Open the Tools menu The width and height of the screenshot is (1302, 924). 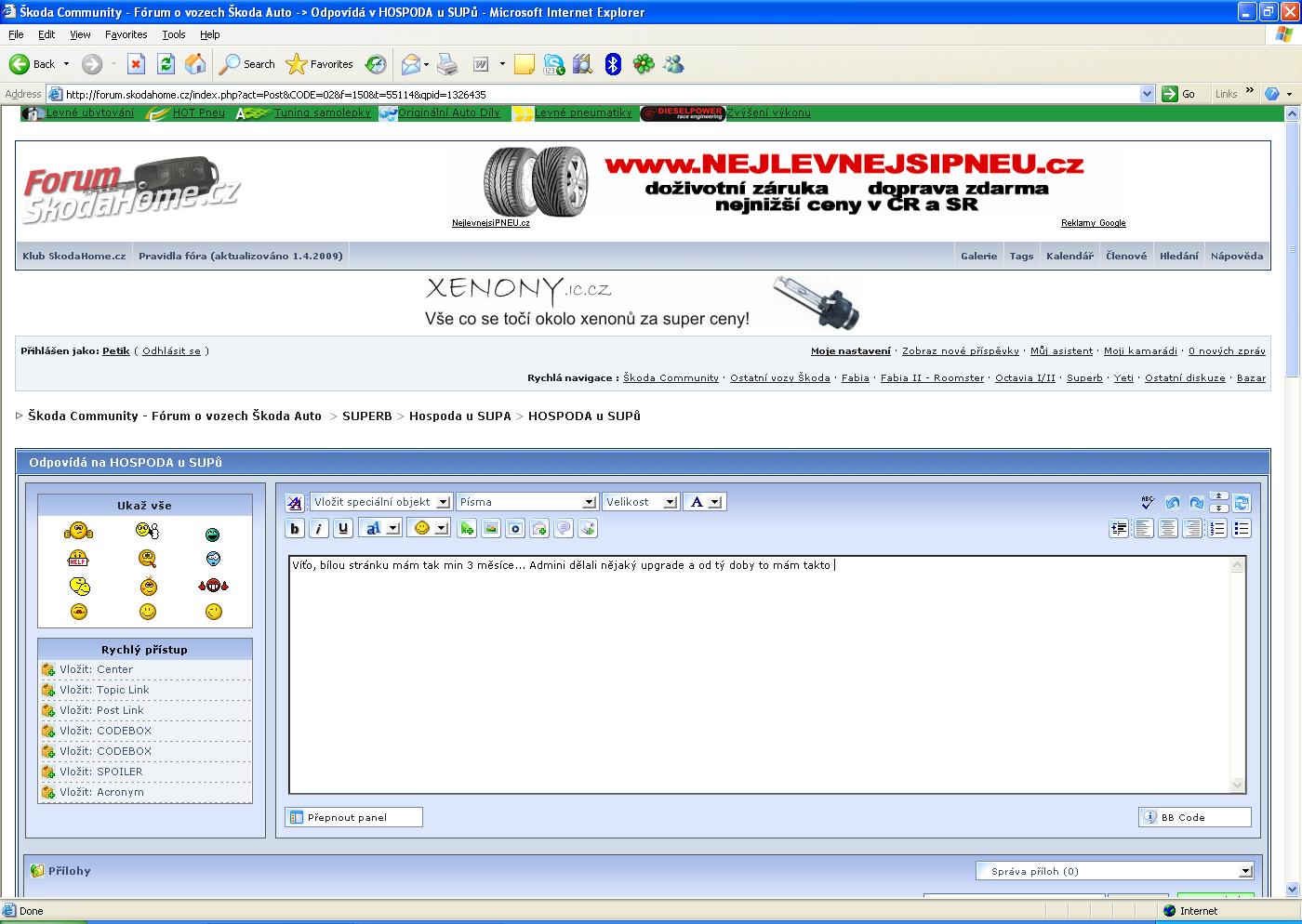point(174,34)
